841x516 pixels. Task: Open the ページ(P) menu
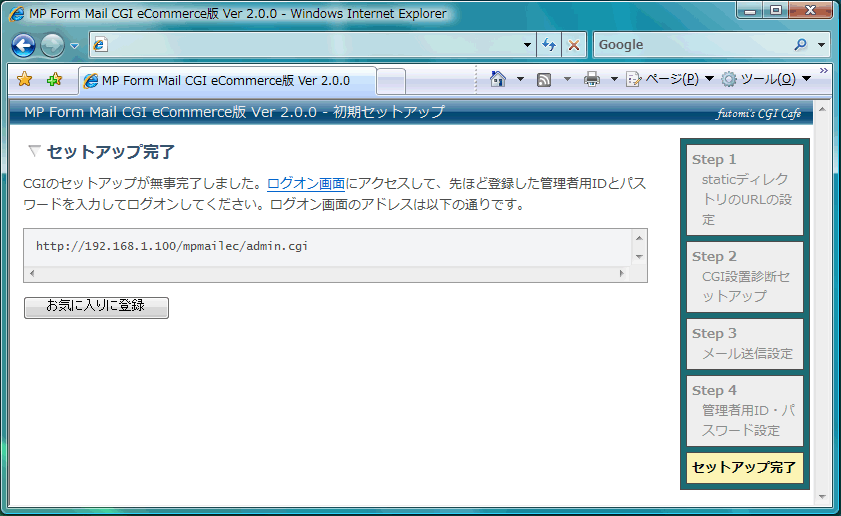click(670, 79)
